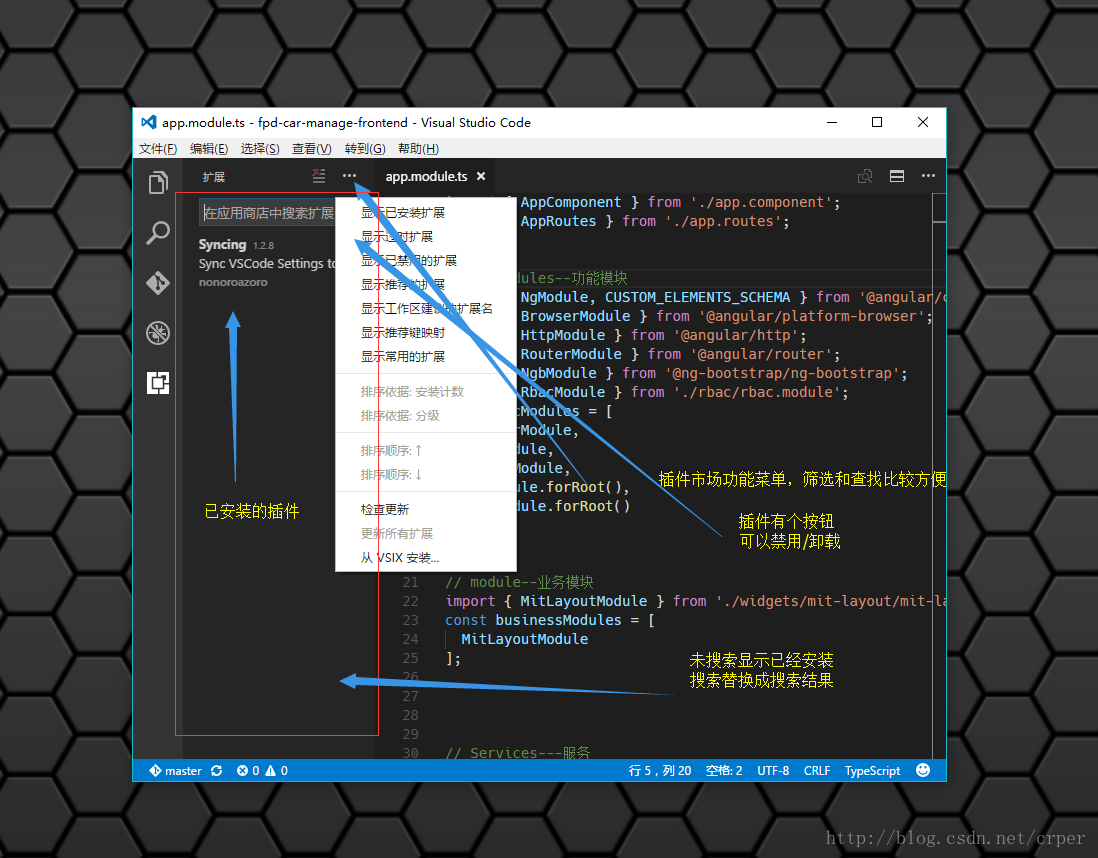Choose 更新所有扩展 menu item
Screen dimensions: 1098x858
[x=426, y=533]
